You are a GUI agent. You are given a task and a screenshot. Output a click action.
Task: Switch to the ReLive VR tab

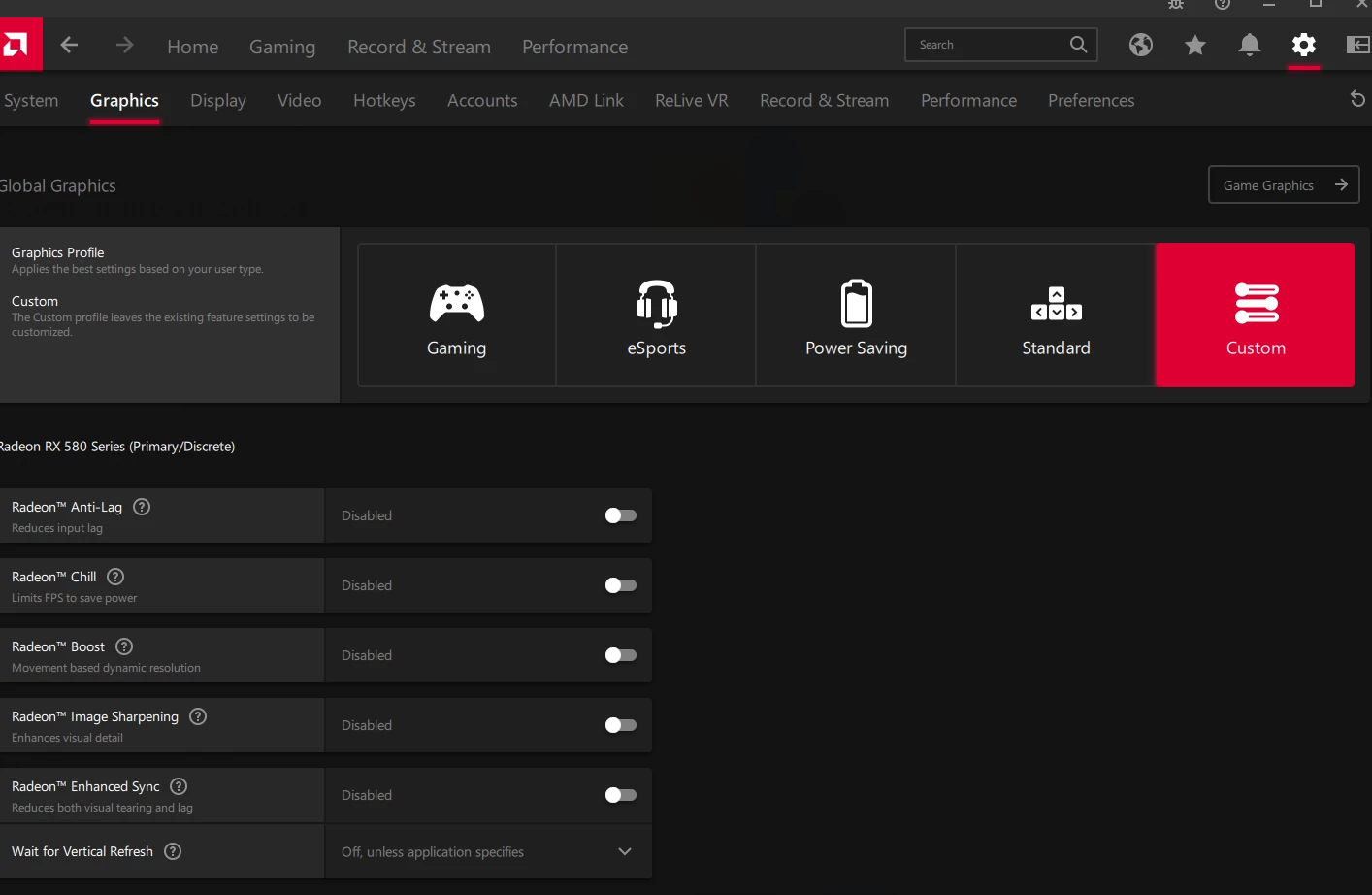point(692,100)
